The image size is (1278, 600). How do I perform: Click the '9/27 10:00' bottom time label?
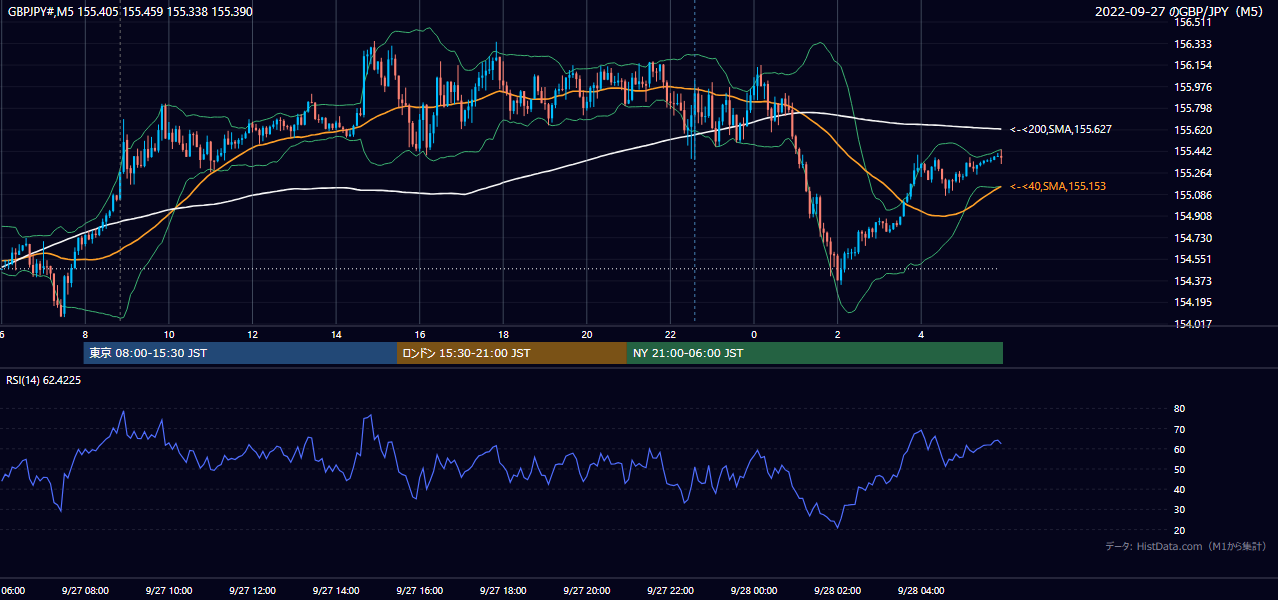(x=168, y=591)
